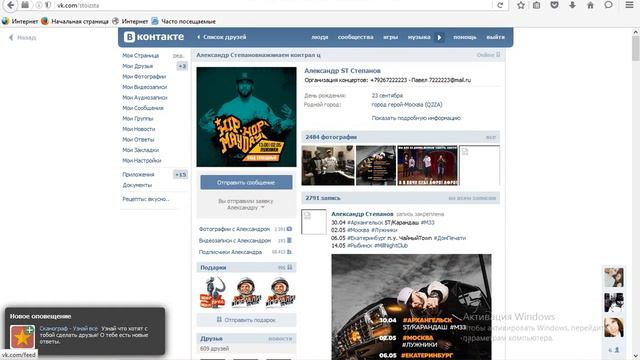Click Показать подробную информацию
Screen dimensions: 640x360
[416, 118]
